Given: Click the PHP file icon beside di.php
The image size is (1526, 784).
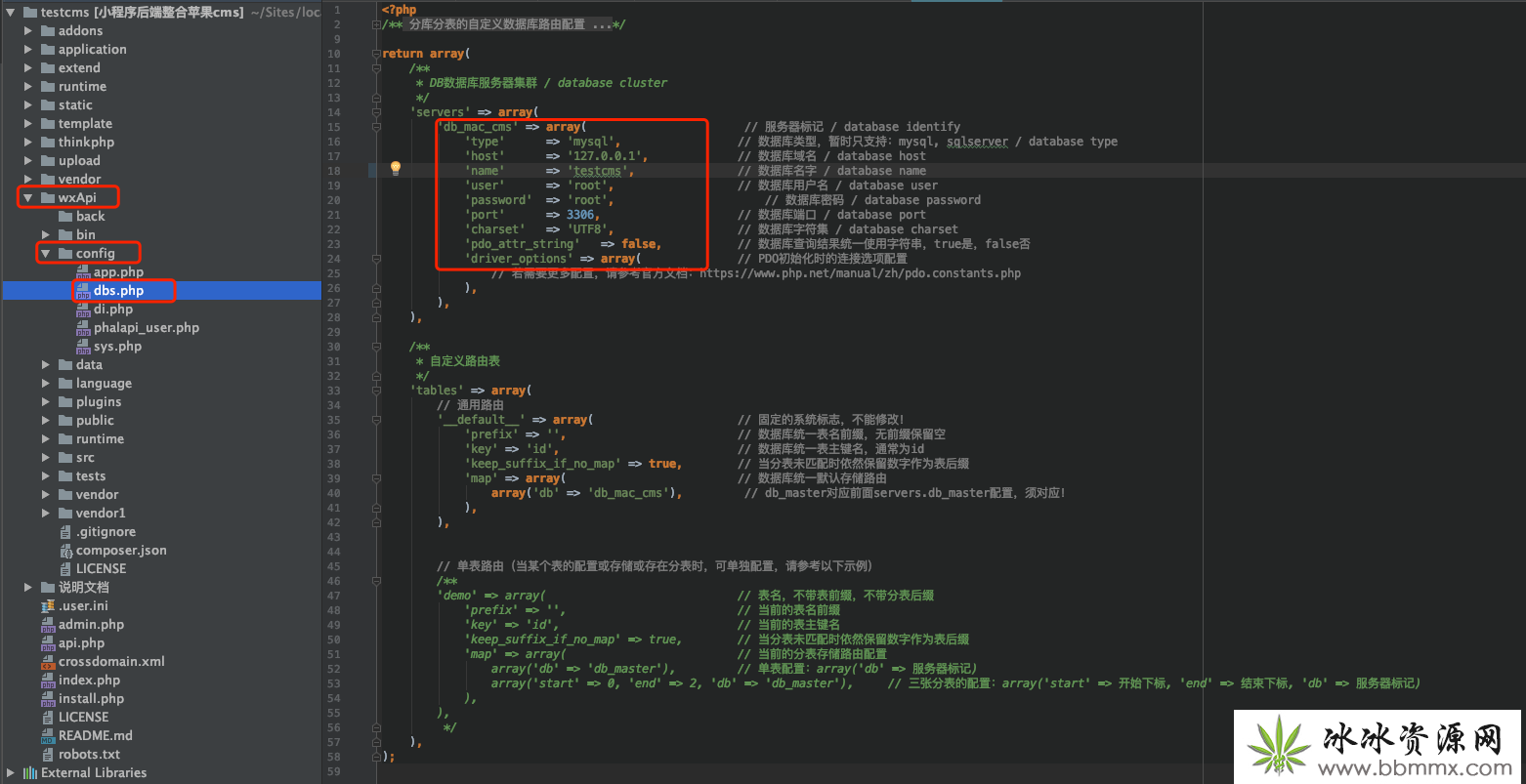Looking at the screenshot, I should [84, 309].
